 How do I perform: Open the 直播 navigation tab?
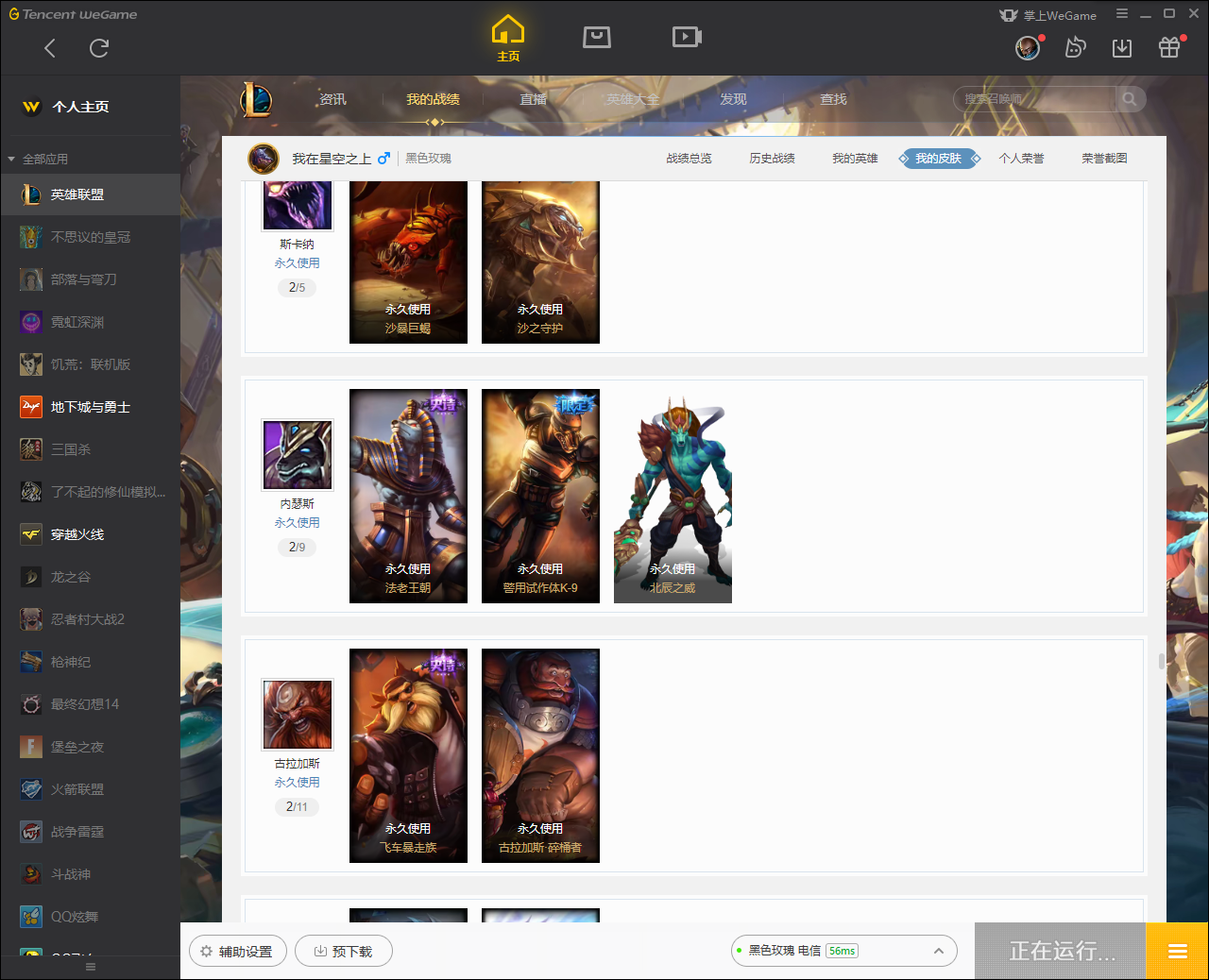tap(534, 99)
